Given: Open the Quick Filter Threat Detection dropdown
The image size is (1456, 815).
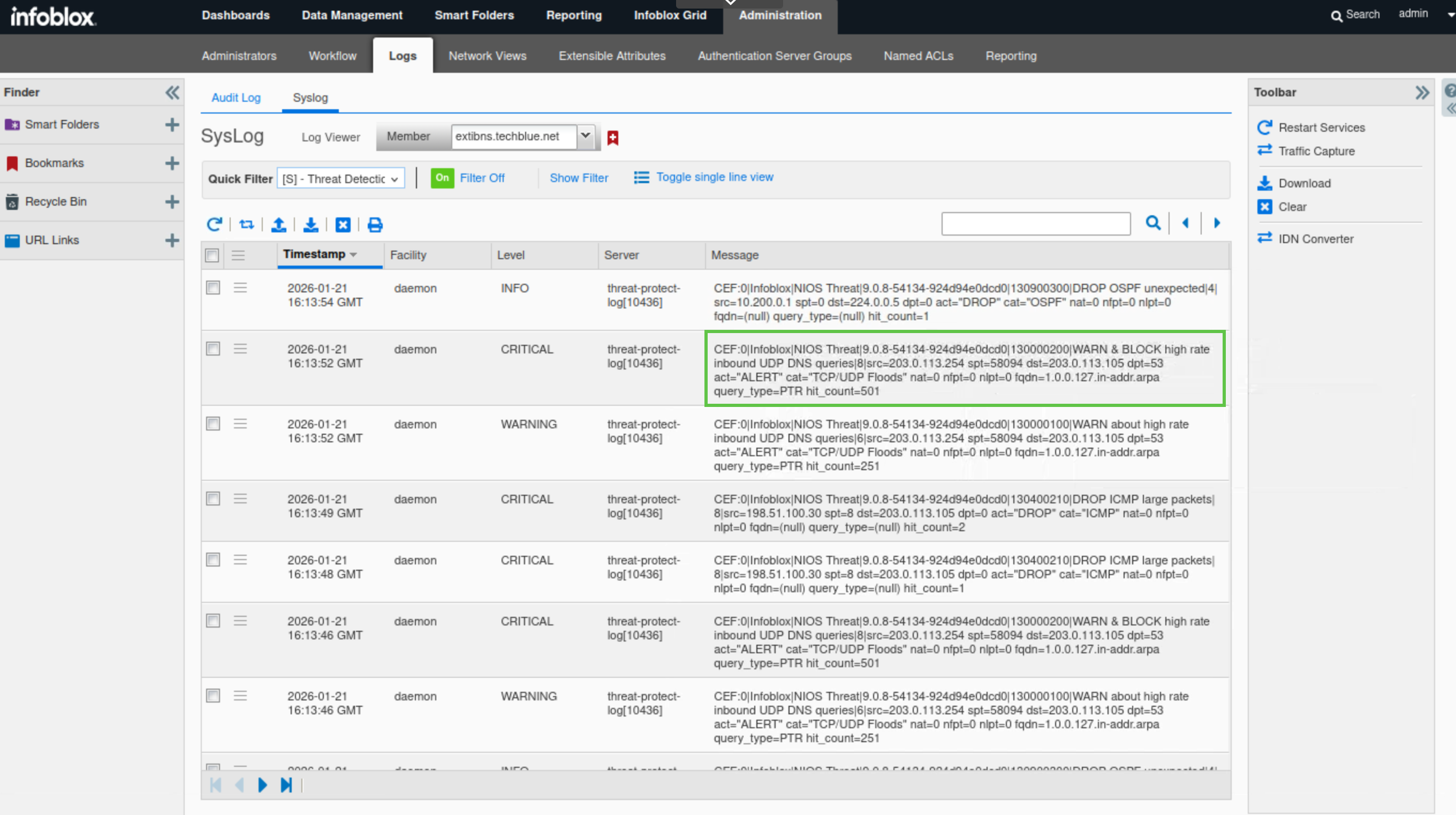Looking at the screenshot, I should (341, 179).
